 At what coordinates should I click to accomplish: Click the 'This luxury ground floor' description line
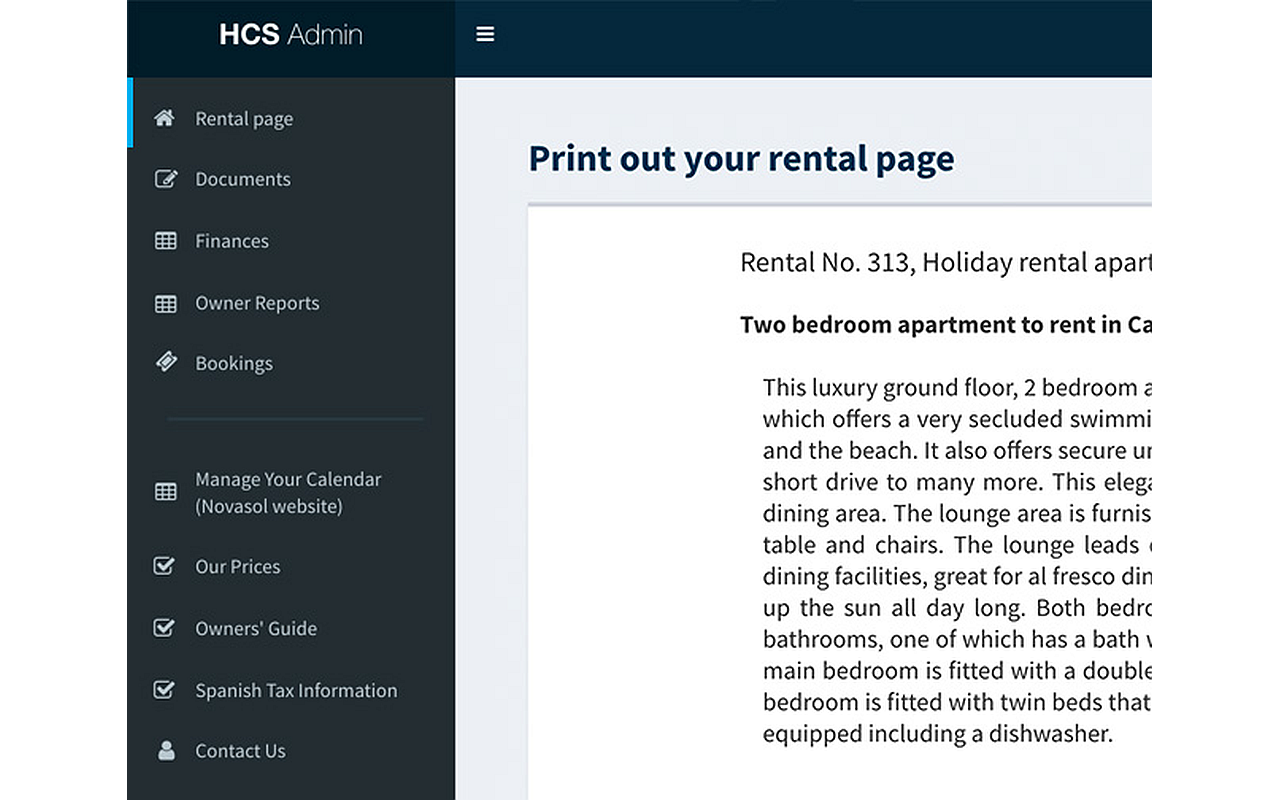click(957, 388)
